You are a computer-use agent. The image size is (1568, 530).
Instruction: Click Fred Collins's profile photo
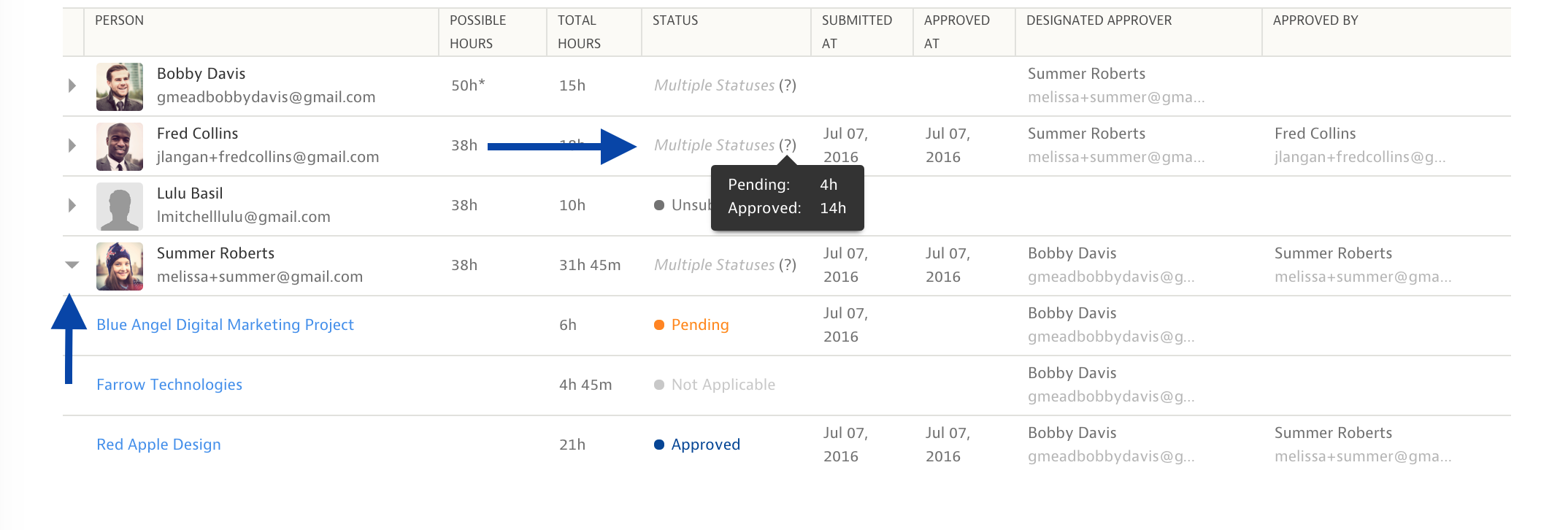click(120, 147)
